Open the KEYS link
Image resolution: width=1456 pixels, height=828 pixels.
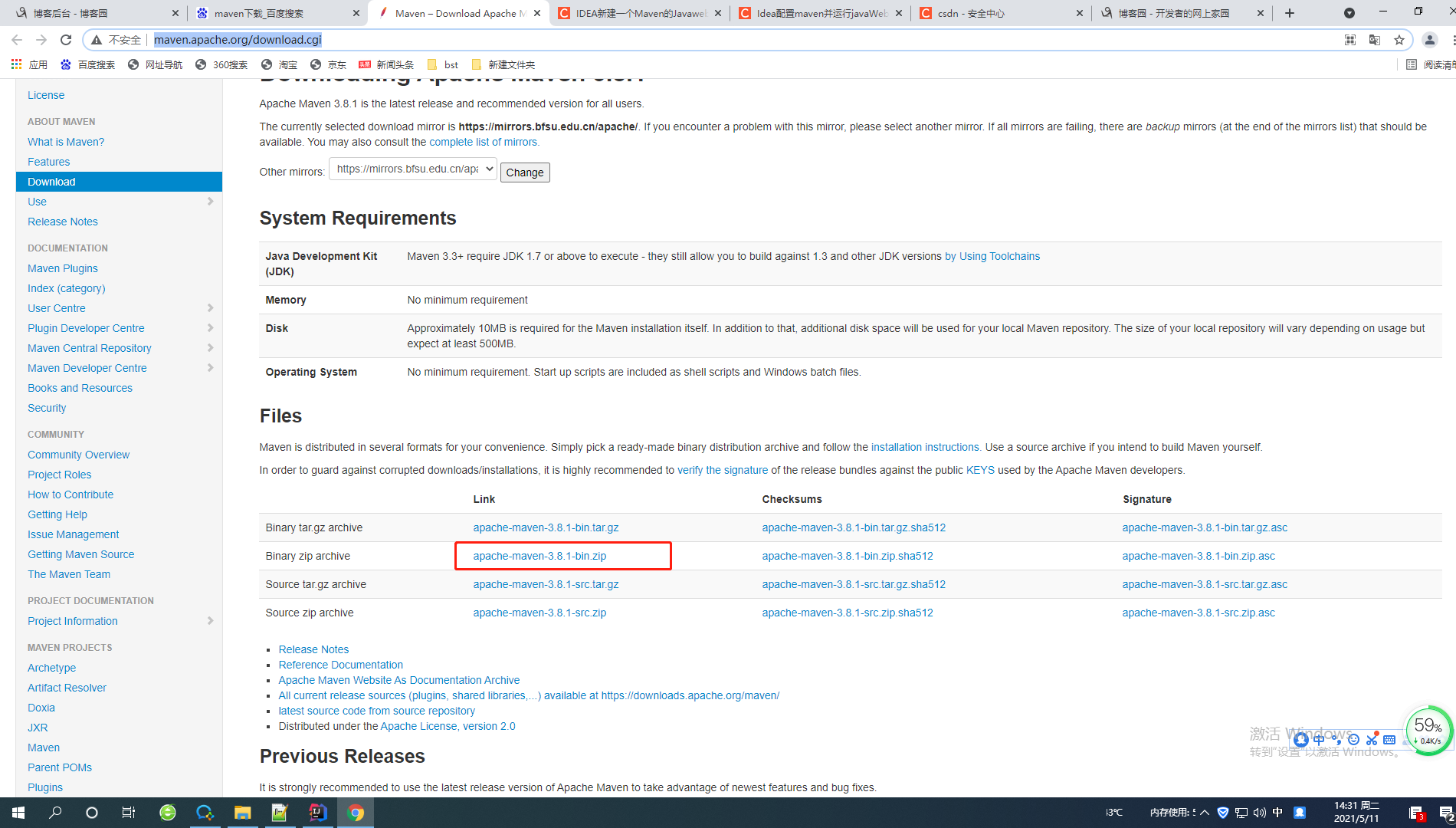[980, 470]
